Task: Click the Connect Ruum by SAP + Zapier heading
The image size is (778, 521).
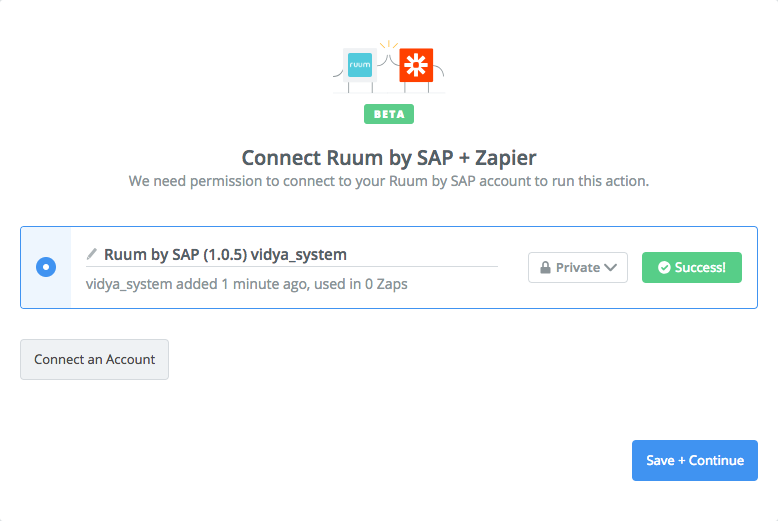Action: [x=389, y=158]
